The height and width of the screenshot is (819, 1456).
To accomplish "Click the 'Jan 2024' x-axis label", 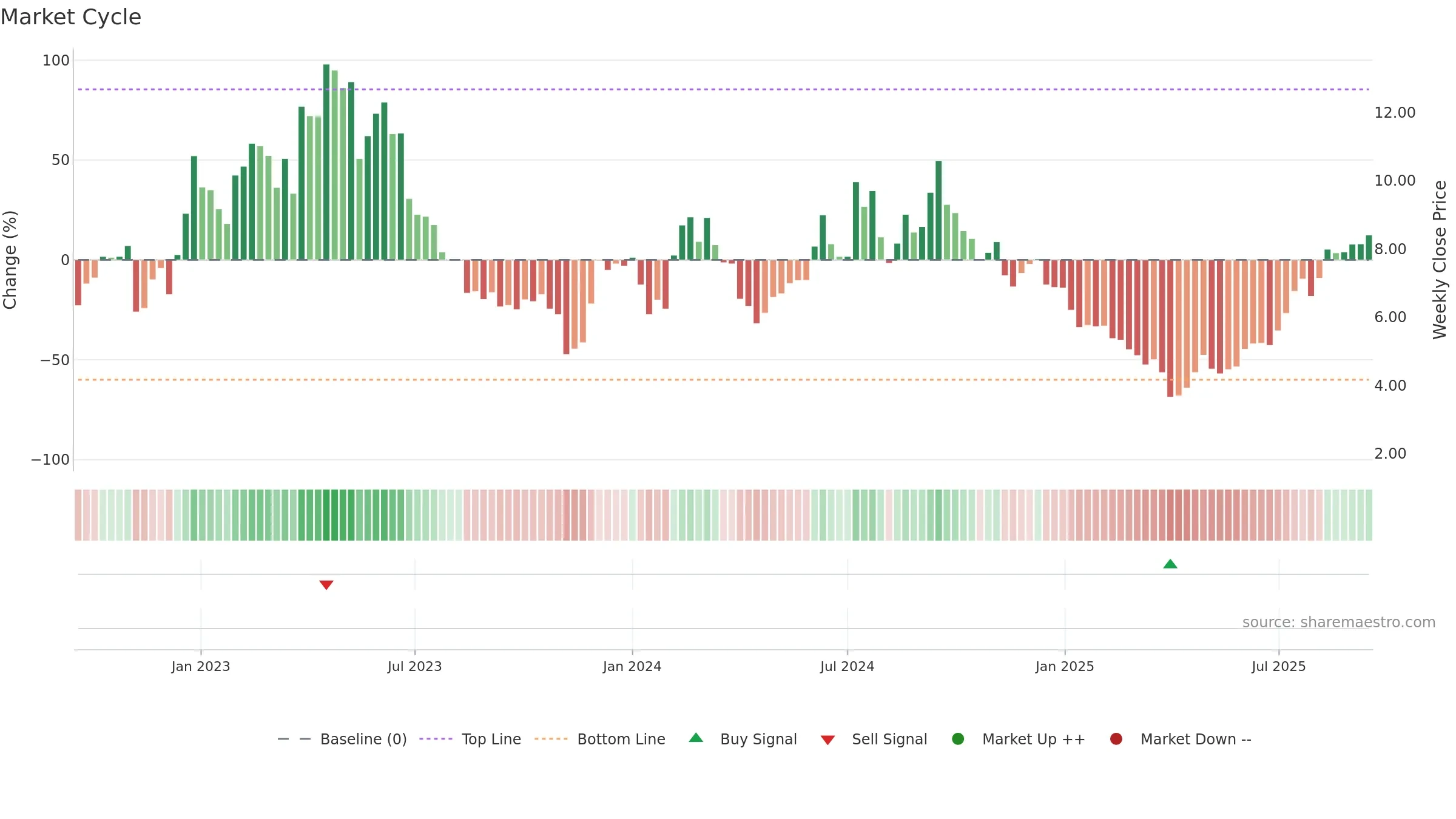I will [632, 666].
